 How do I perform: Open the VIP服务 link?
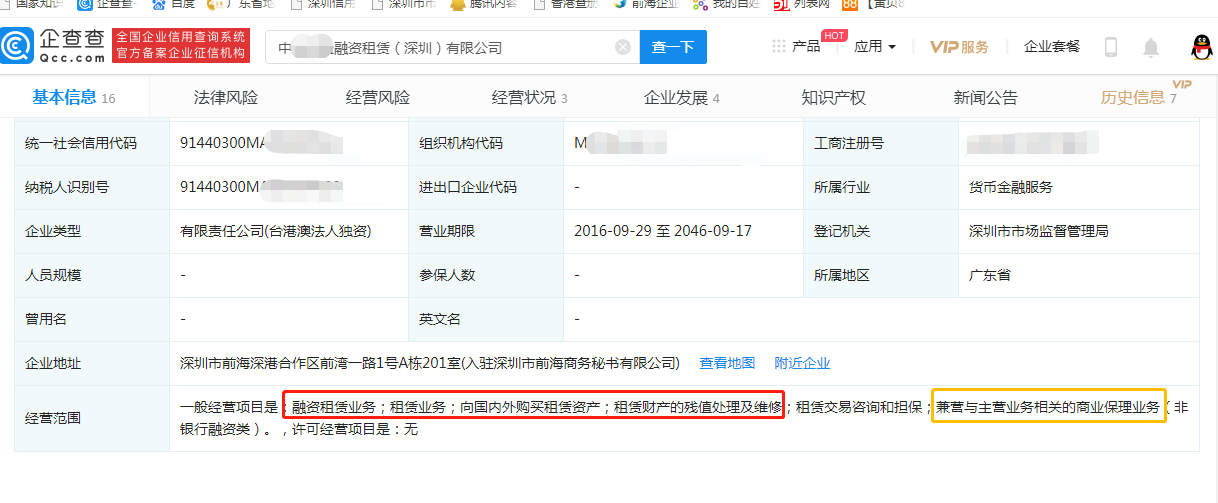[x=959, y=47]
